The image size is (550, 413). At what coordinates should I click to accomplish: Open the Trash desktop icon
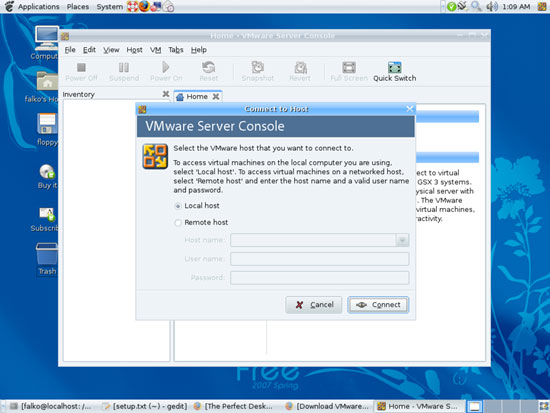point(47,254)
